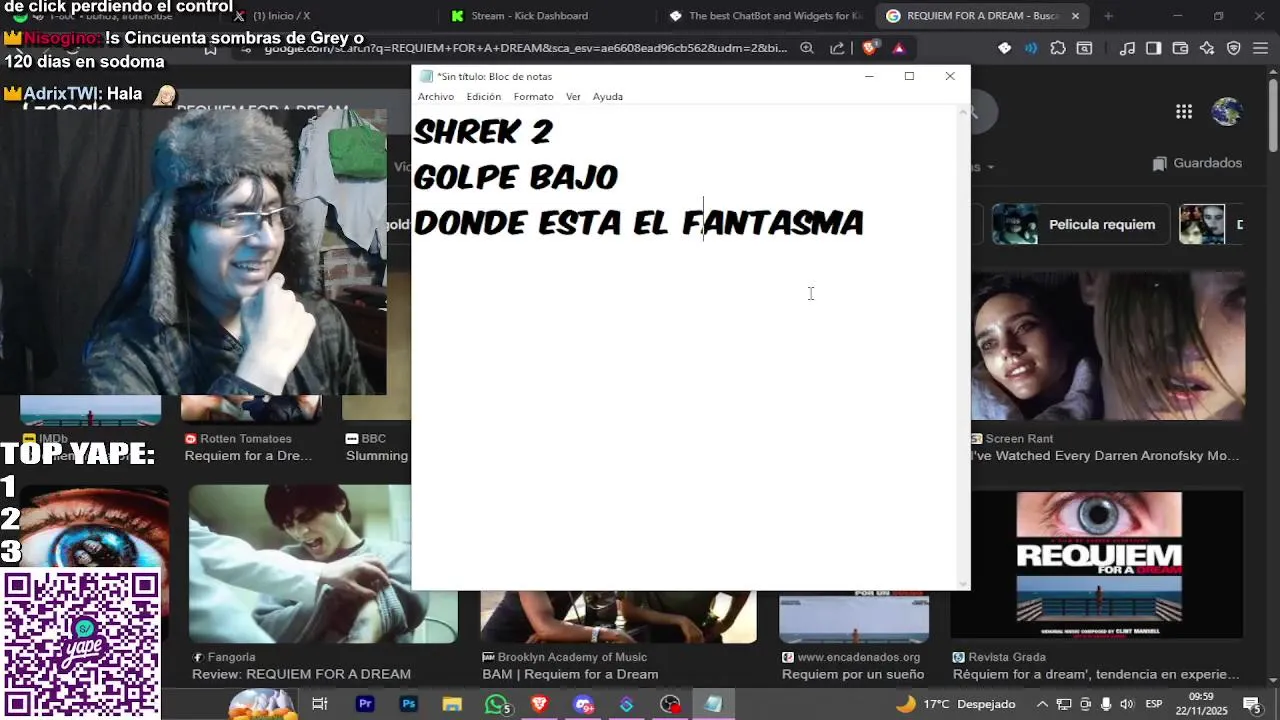Click the Yape QR code in stream overlay
Screen dimensions: 1280x720
click(81, 644)
